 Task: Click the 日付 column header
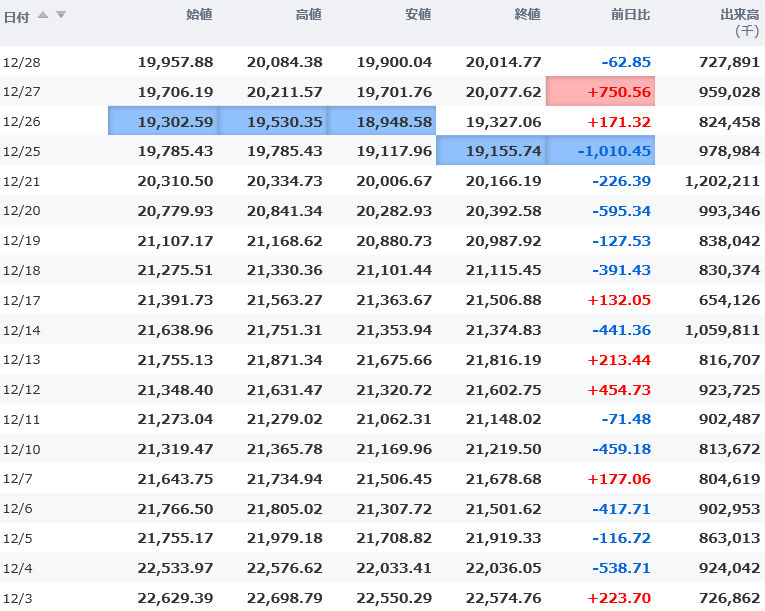(16, 16)
